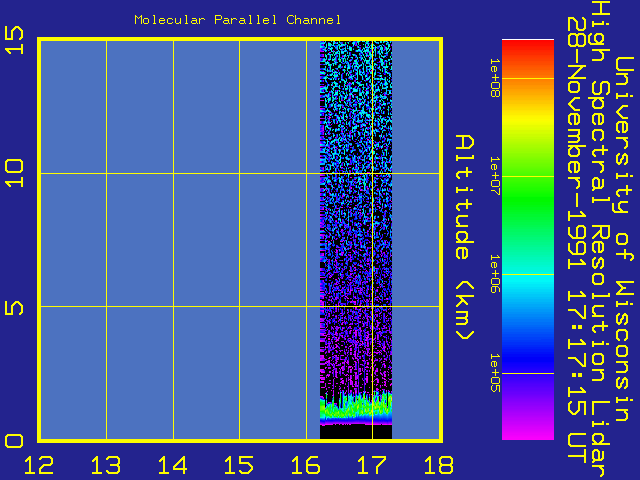Viewport: 640px width, 480px height.
Task: Click the green cloud layer in the lidar data
Action: tap(356, 407)
